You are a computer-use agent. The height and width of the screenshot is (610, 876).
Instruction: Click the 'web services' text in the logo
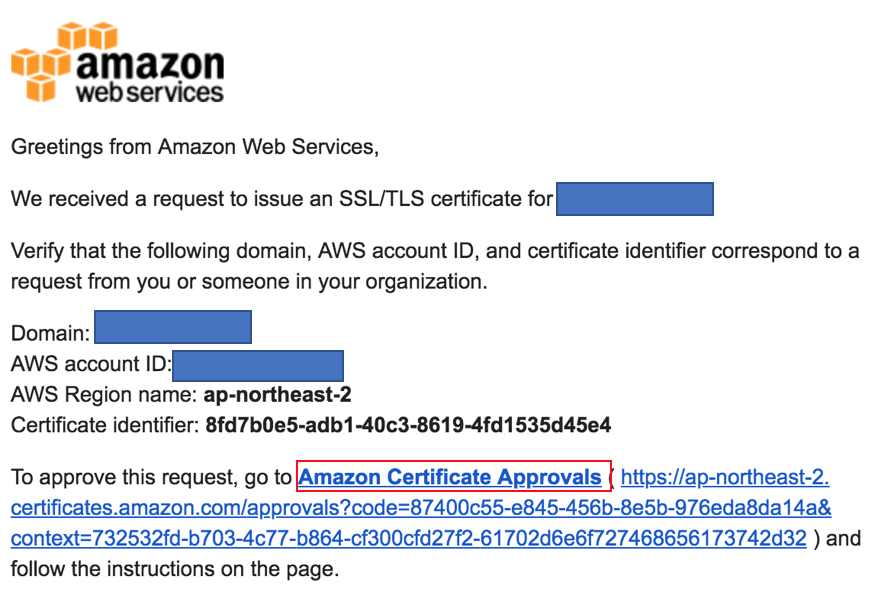(x=150, y=93)
